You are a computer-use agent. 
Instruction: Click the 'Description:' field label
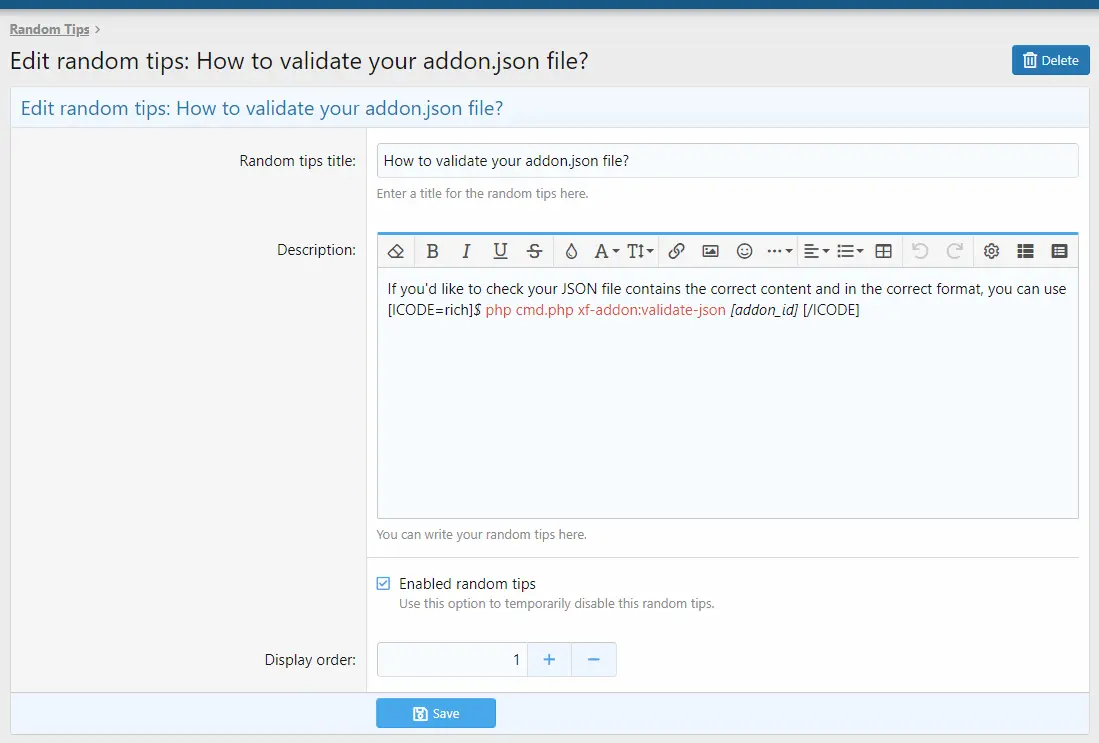pyautogui.click(x=316, y=250)
